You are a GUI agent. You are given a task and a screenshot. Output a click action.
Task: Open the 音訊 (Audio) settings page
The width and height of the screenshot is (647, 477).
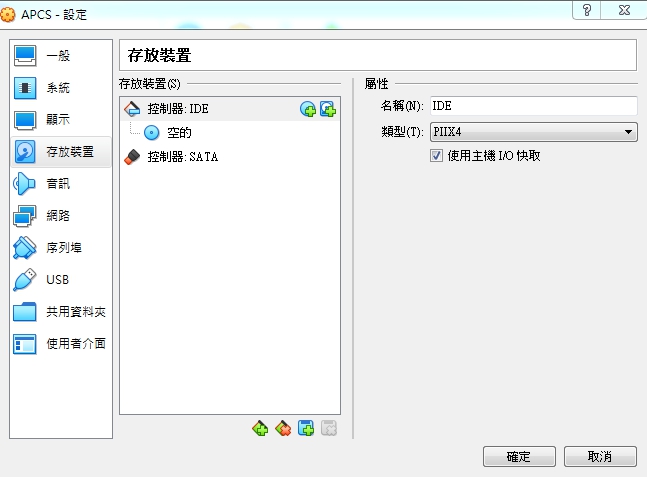[x=58, y=184]
